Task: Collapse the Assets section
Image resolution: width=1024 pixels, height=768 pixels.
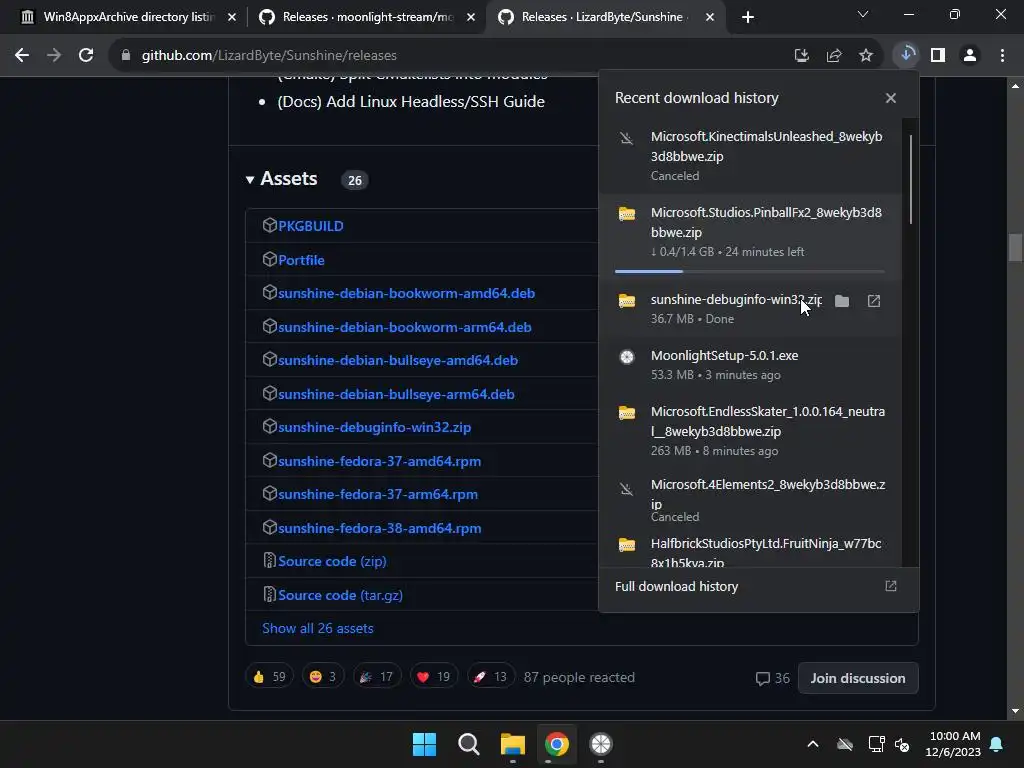Action: coord(281,179)
